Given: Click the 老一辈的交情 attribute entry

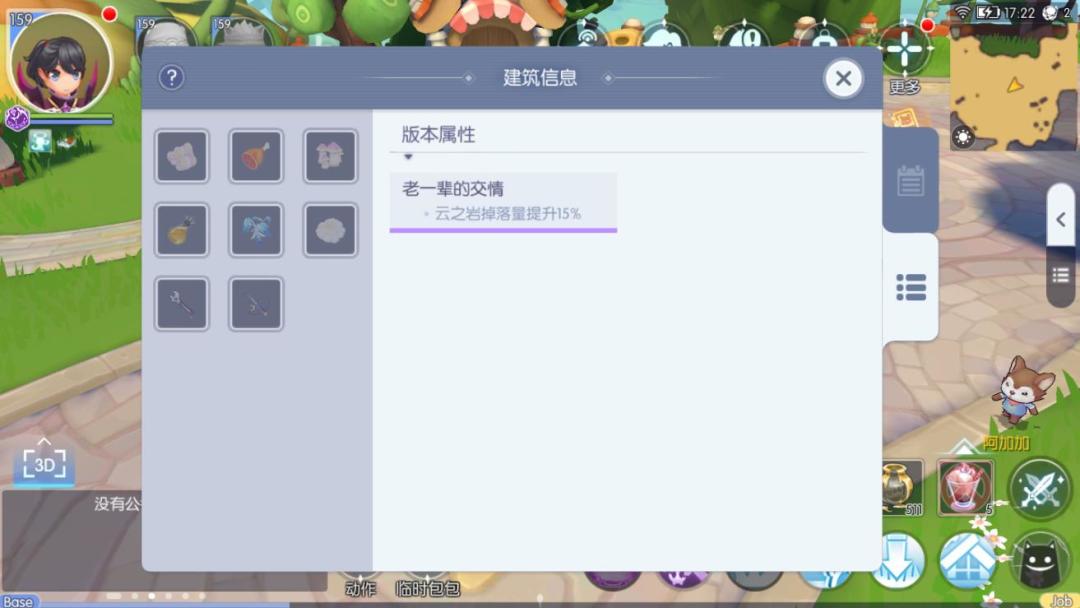Looking at the screenshot, I should pos(503,202).
